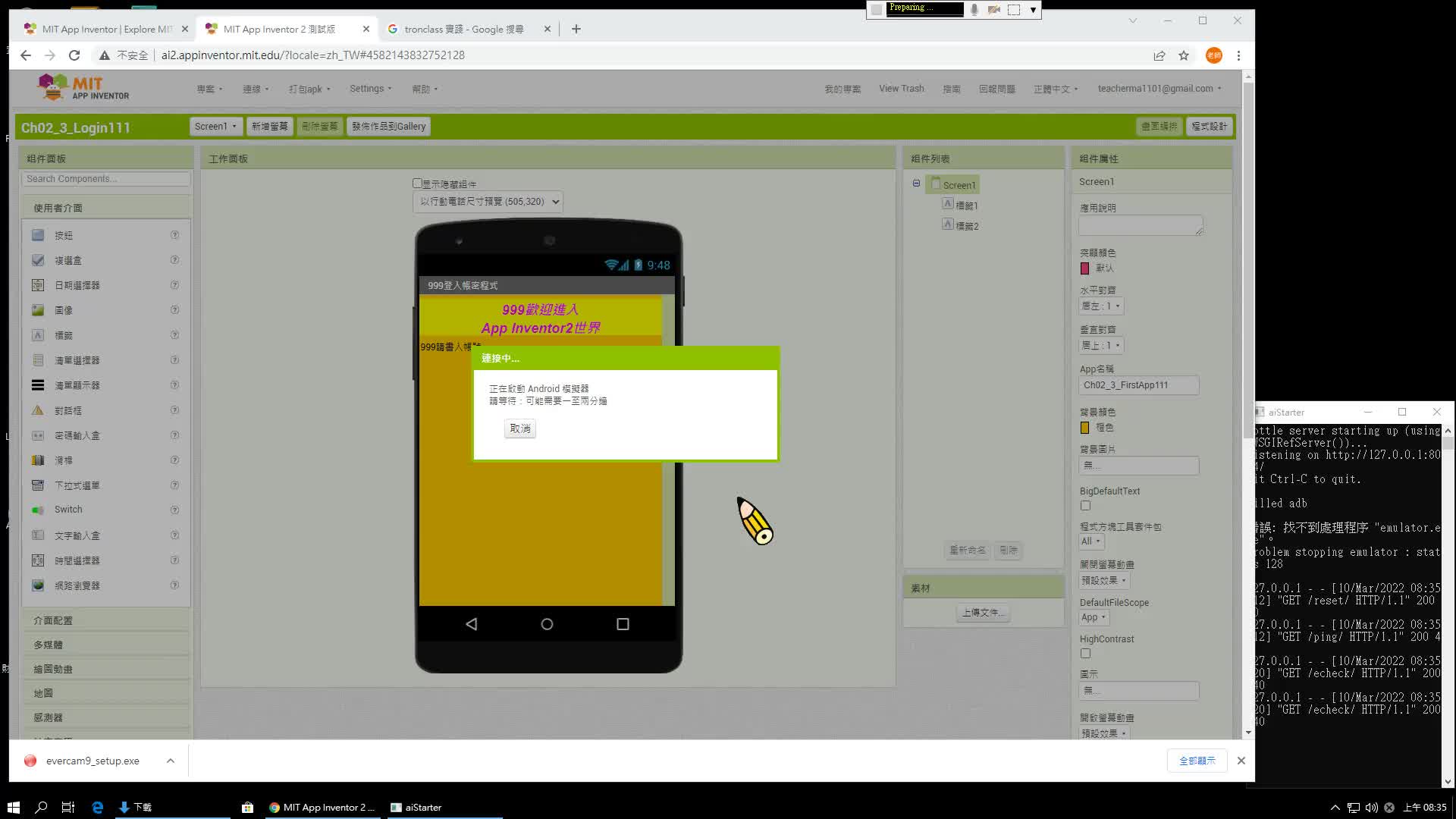Open the evercam9_setup.exe download options
The height and width of the screenshot is (819, 1456).
(171, 761)
